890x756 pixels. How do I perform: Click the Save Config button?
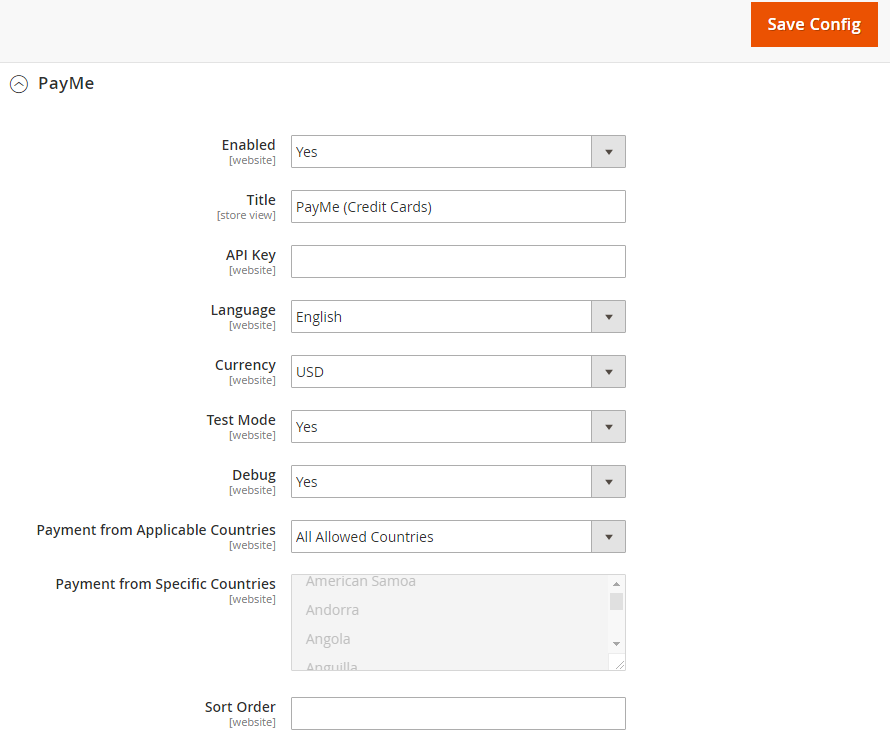(x=813, y=25)
